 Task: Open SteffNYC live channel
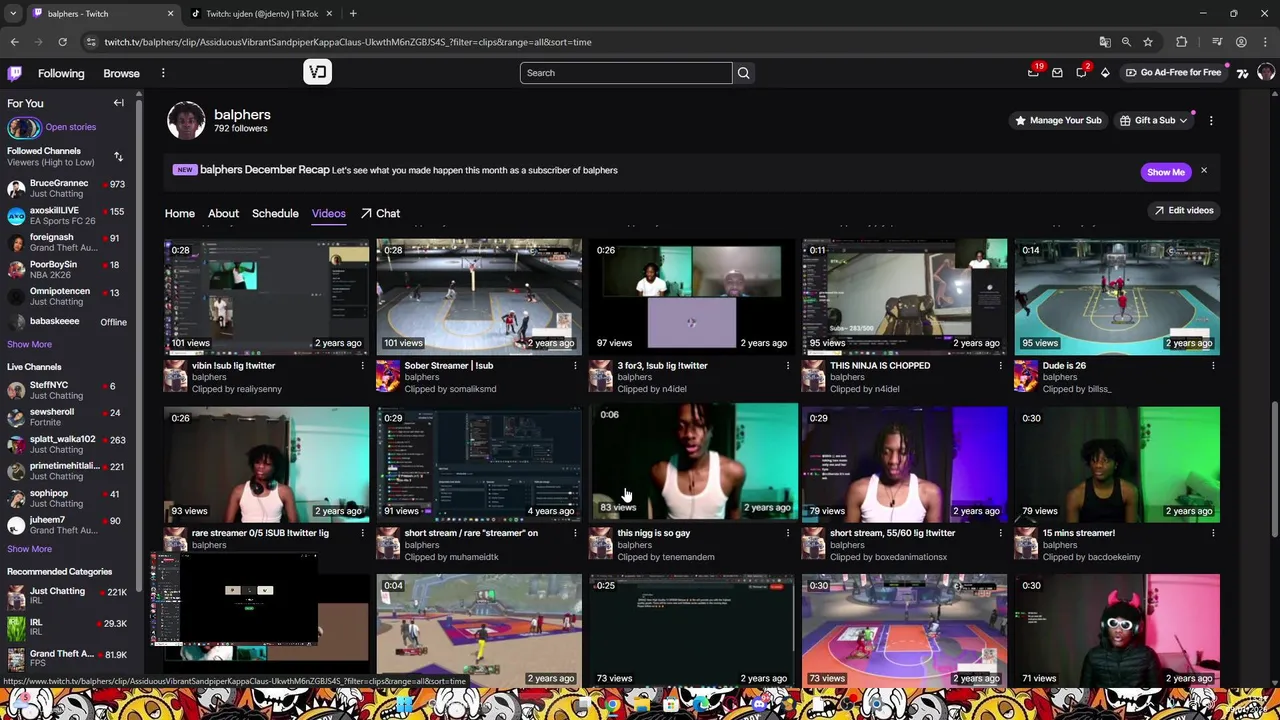(x=66, y=390)
